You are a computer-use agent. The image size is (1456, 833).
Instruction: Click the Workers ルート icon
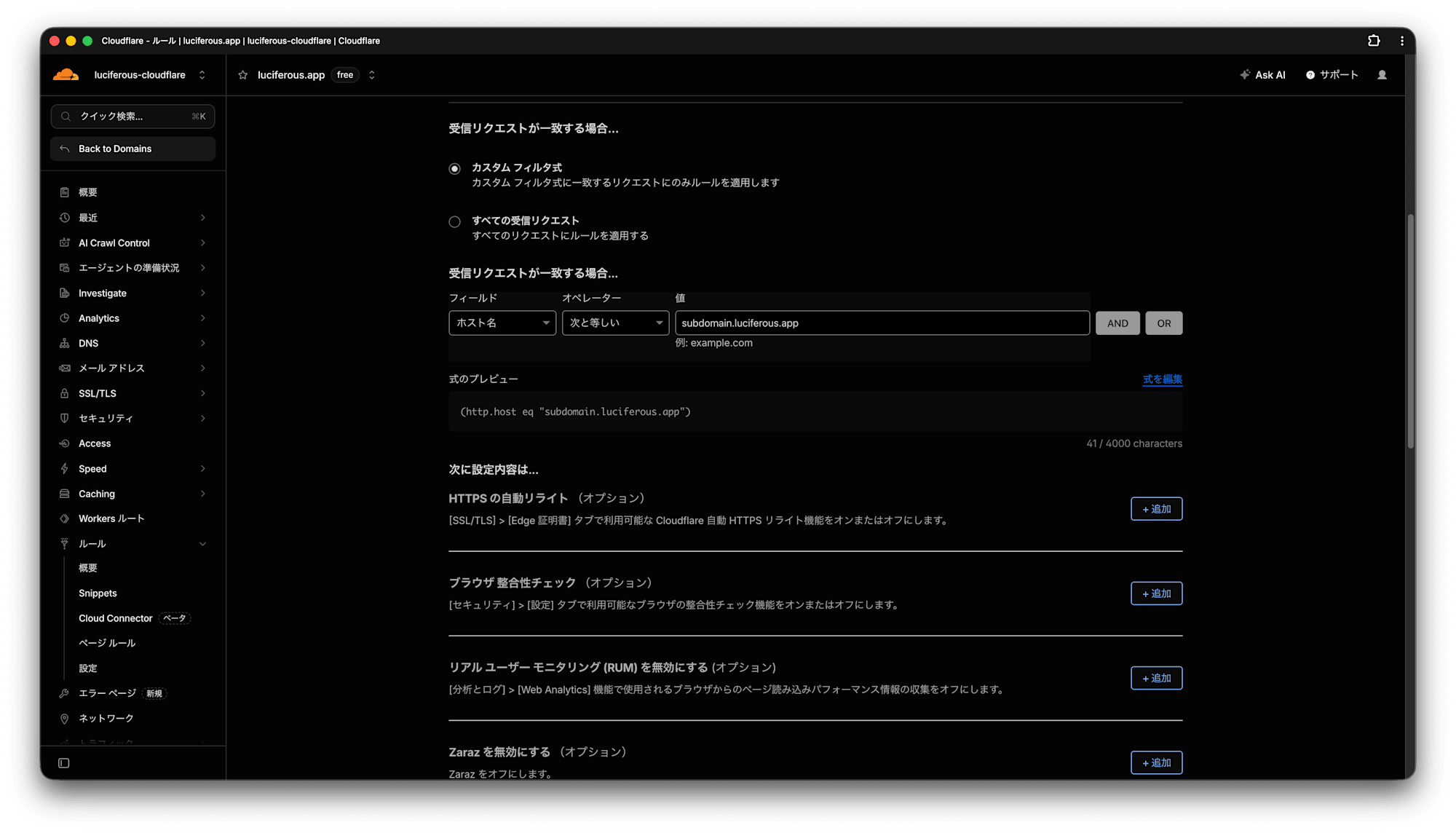(65, 518)
